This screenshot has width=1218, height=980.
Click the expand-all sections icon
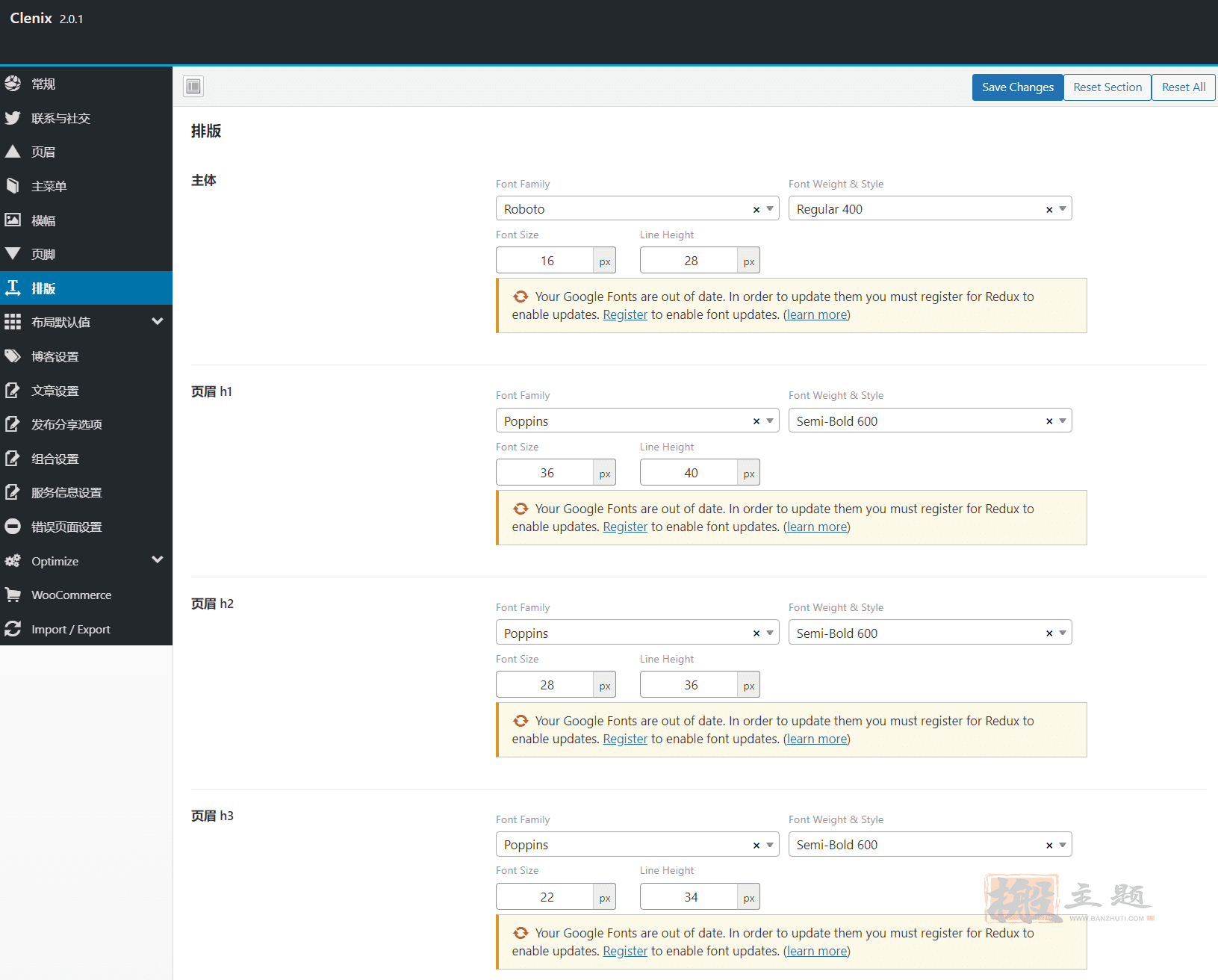pos(193,86)
